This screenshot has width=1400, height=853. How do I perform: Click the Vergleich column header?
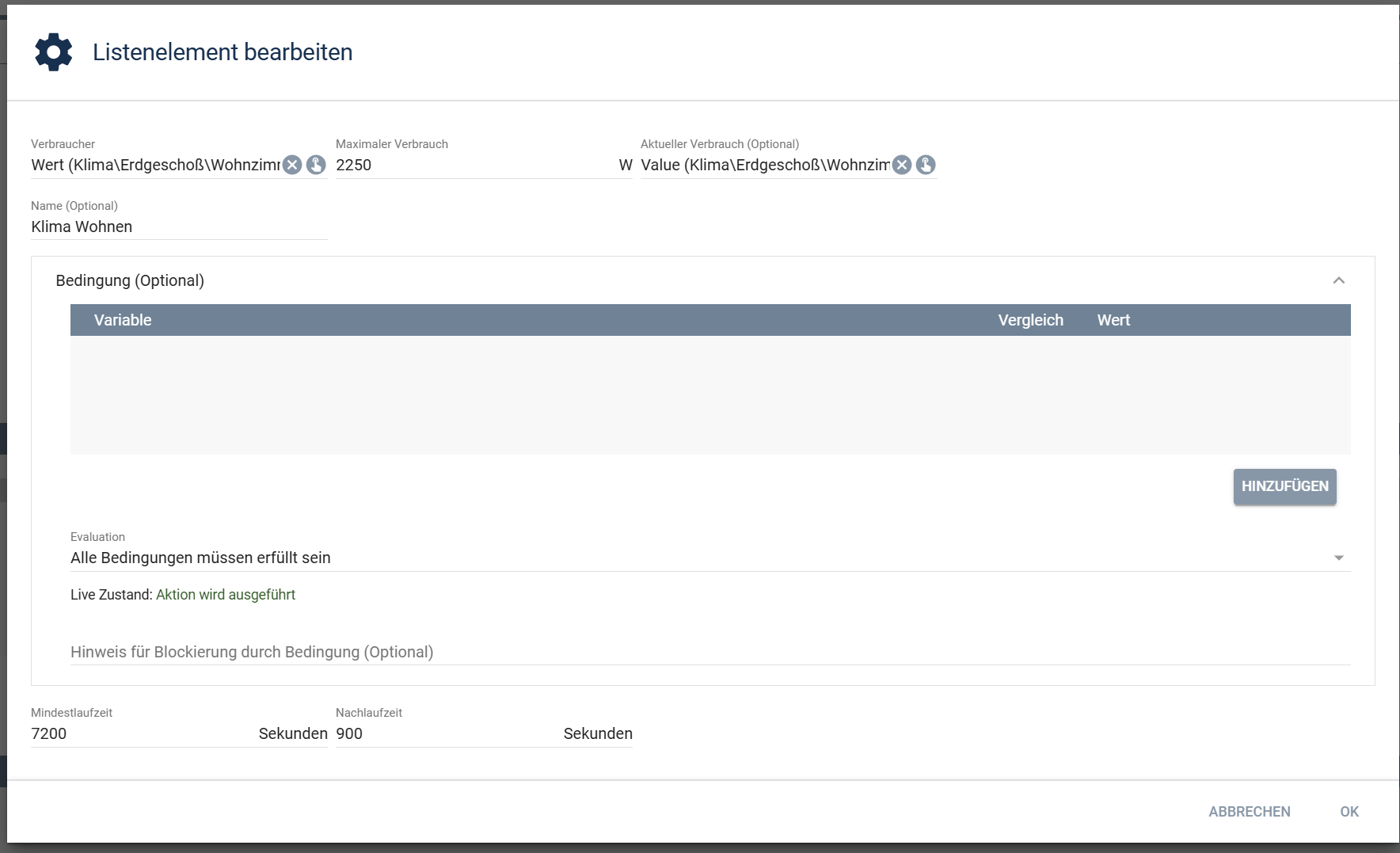pos(1030,320)
